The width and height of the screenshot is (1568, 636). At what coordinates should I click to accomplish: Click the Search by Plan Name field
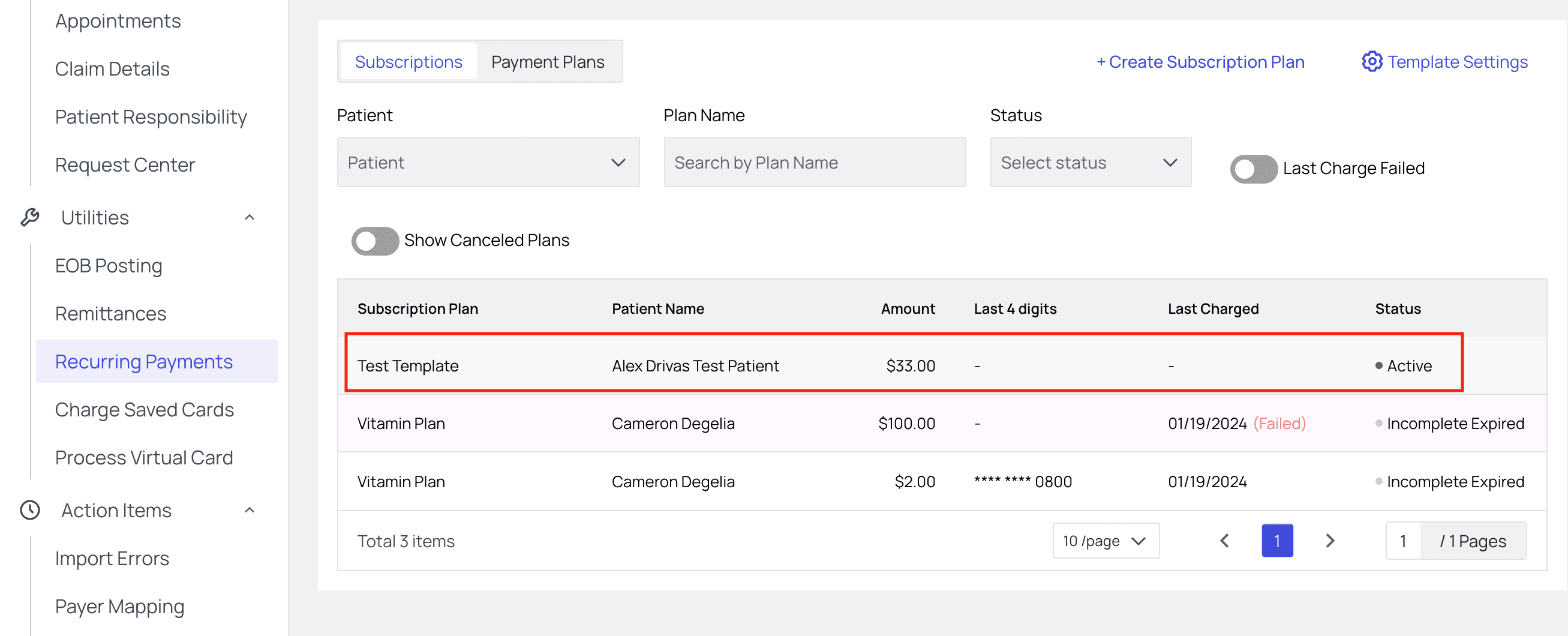[814, 163]
